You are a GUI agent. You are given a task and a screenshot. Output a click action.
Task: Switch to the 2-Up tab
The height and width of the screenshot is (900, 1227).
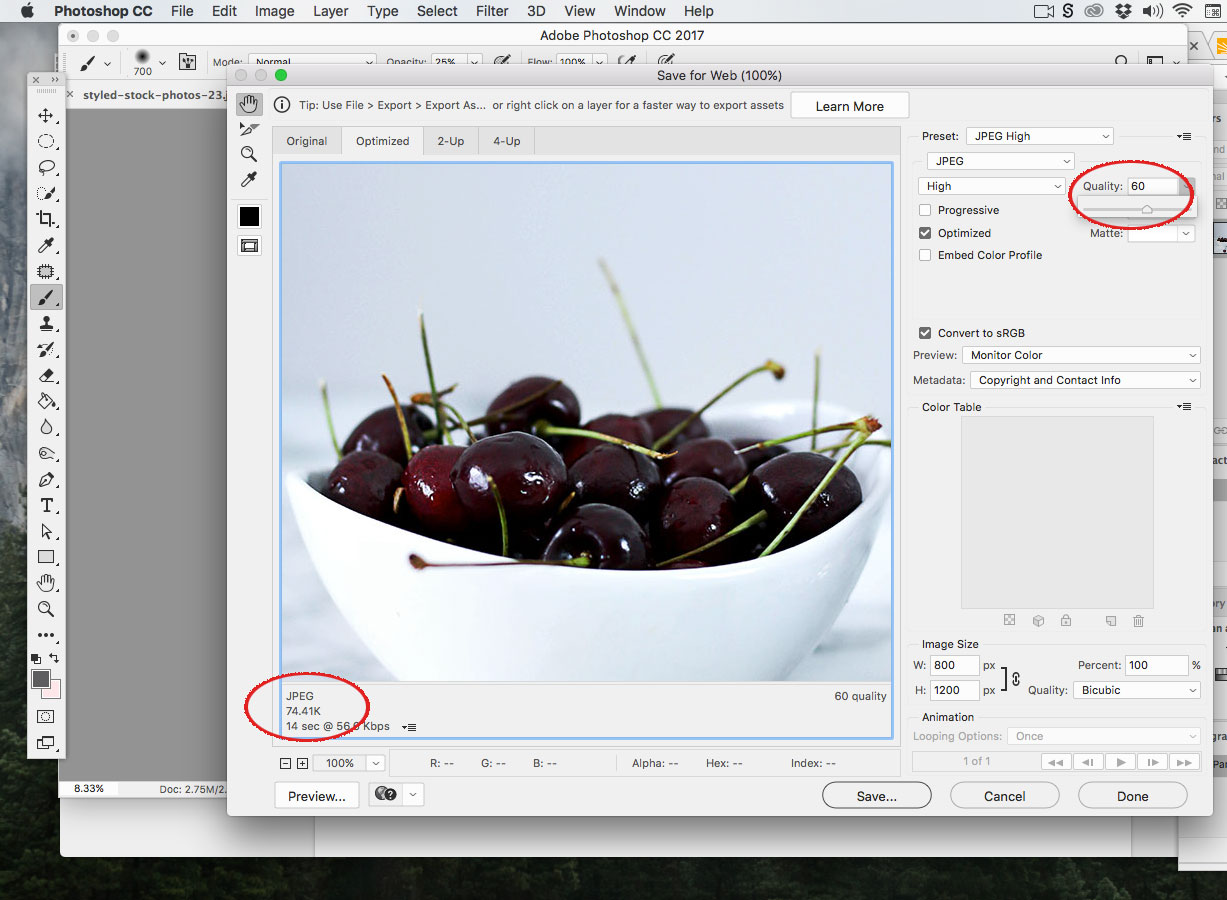tap(451, 141)
